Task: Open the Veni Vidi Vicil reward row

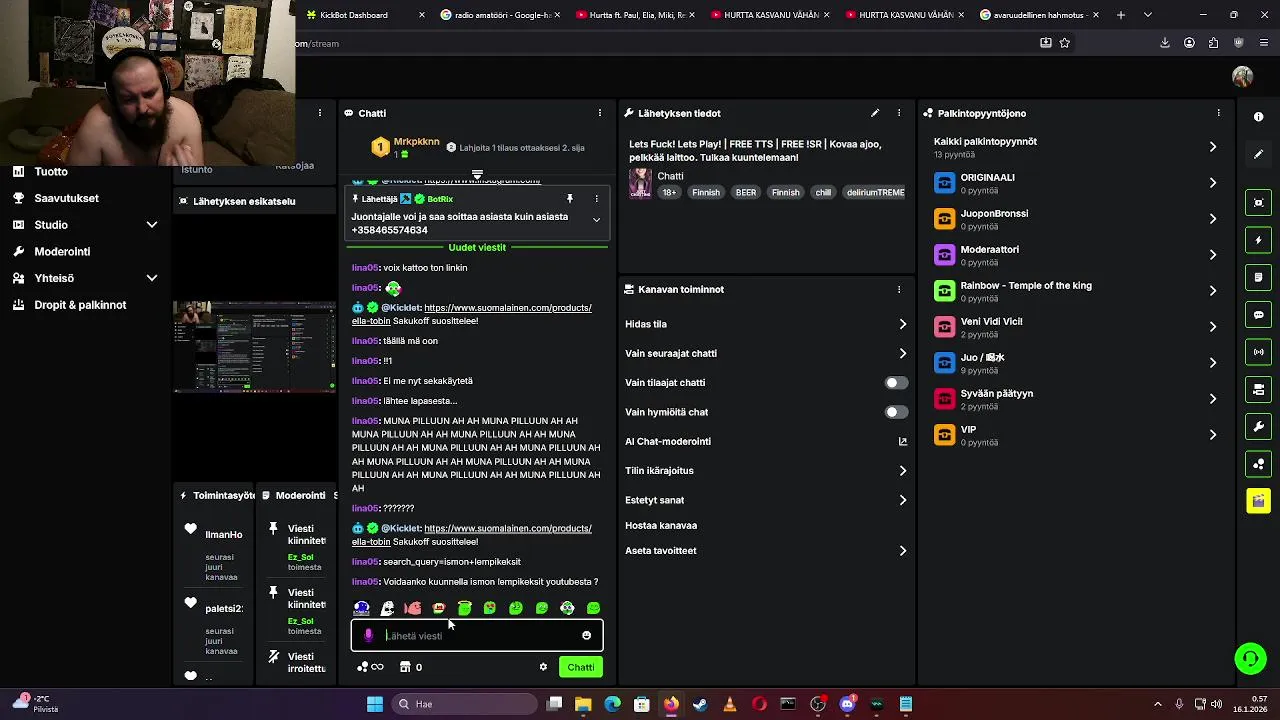Action: [1077, 327]
